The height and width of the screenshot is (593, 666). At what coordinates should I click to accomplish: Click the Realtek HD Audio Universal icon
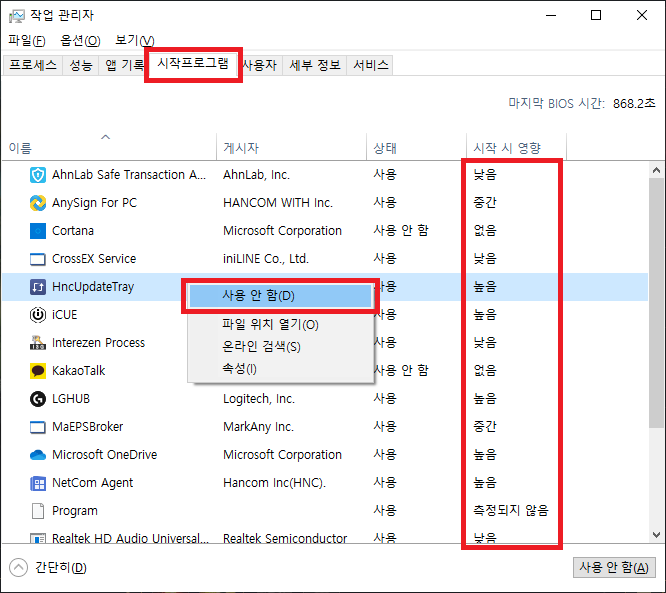pyautogui.click(x=38, y=538)
